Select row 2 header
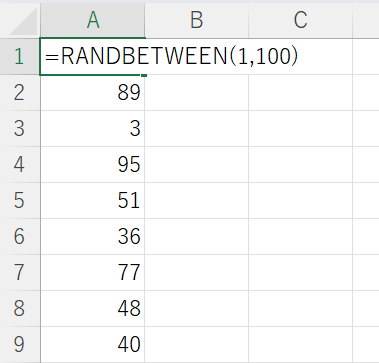Image resolution: width=379 pixels, height=363 pixels. [20, 92]
